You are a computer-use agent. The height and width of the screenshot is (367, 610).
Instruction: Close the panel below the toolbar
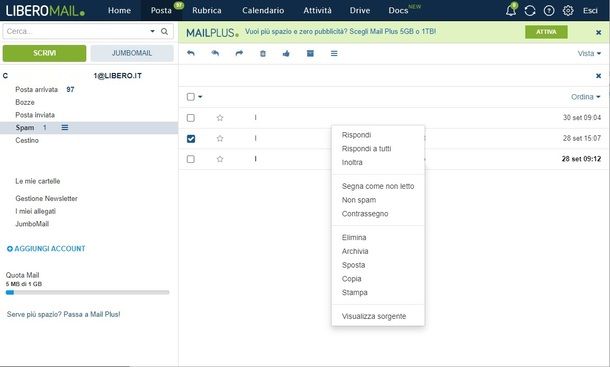click(599, 76)
